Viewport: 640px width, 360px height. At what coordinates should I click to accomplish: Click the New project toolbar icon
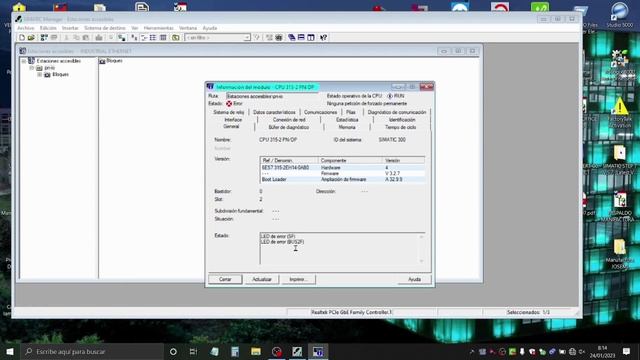click(x=22, y=38)
